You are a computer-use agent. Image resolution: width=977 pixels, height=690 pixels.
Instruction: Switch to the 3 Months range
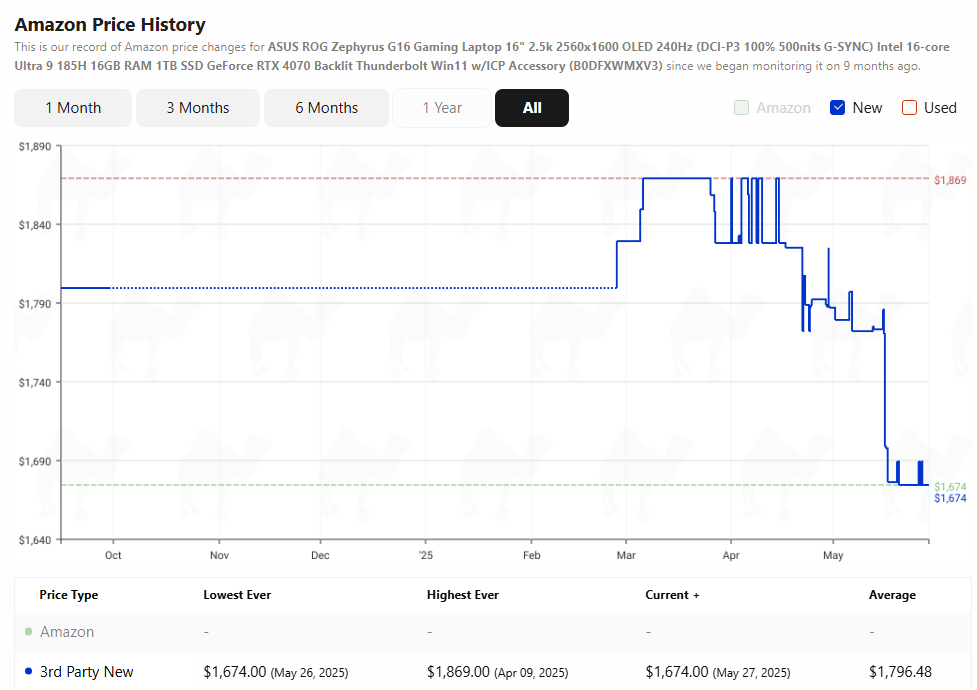click(x=198, y=108)
